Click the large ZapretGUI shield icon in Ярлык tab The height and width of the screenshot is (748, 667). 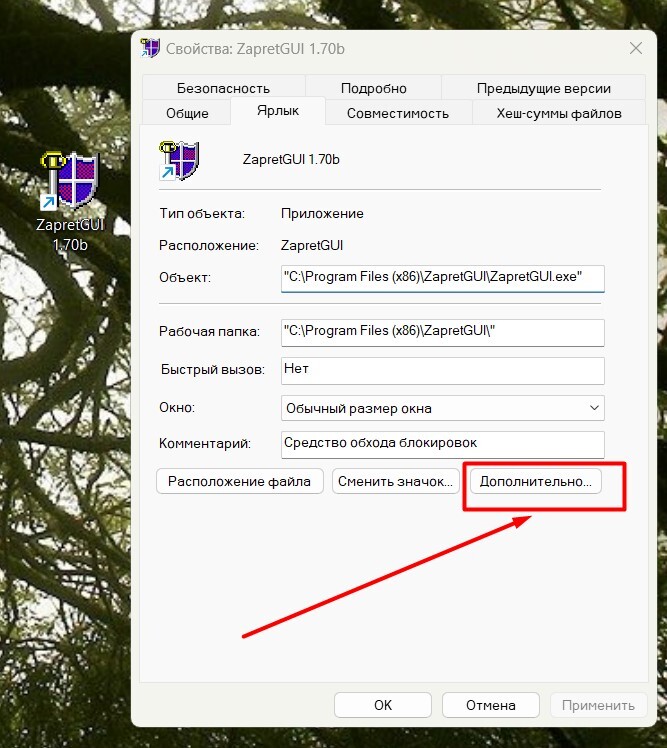[179, 161]
